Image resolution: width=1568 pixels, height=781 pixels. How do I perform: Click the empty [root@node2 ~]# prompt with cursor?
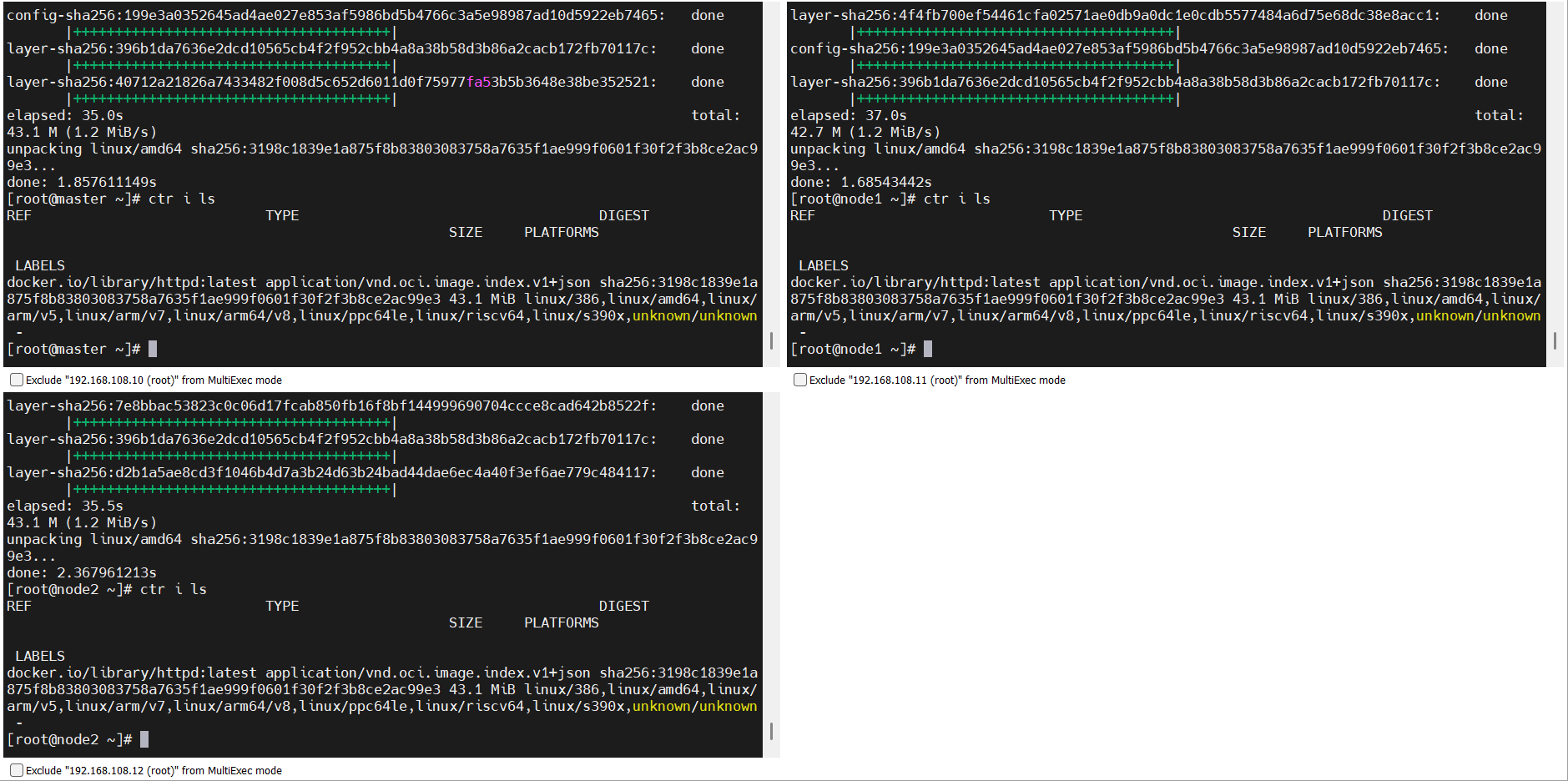click(78, 739)
